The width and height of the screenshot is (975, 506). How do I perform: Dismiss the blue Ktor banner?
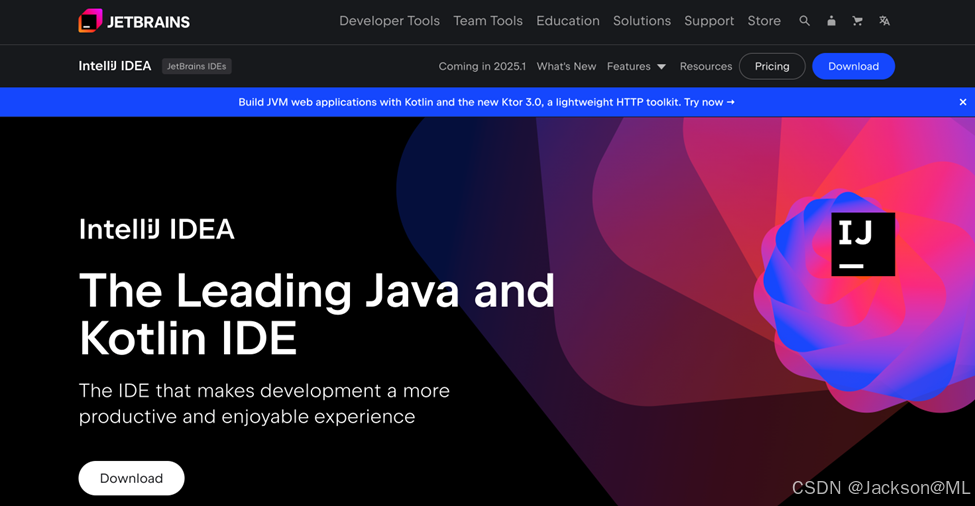tap(962, 102)
